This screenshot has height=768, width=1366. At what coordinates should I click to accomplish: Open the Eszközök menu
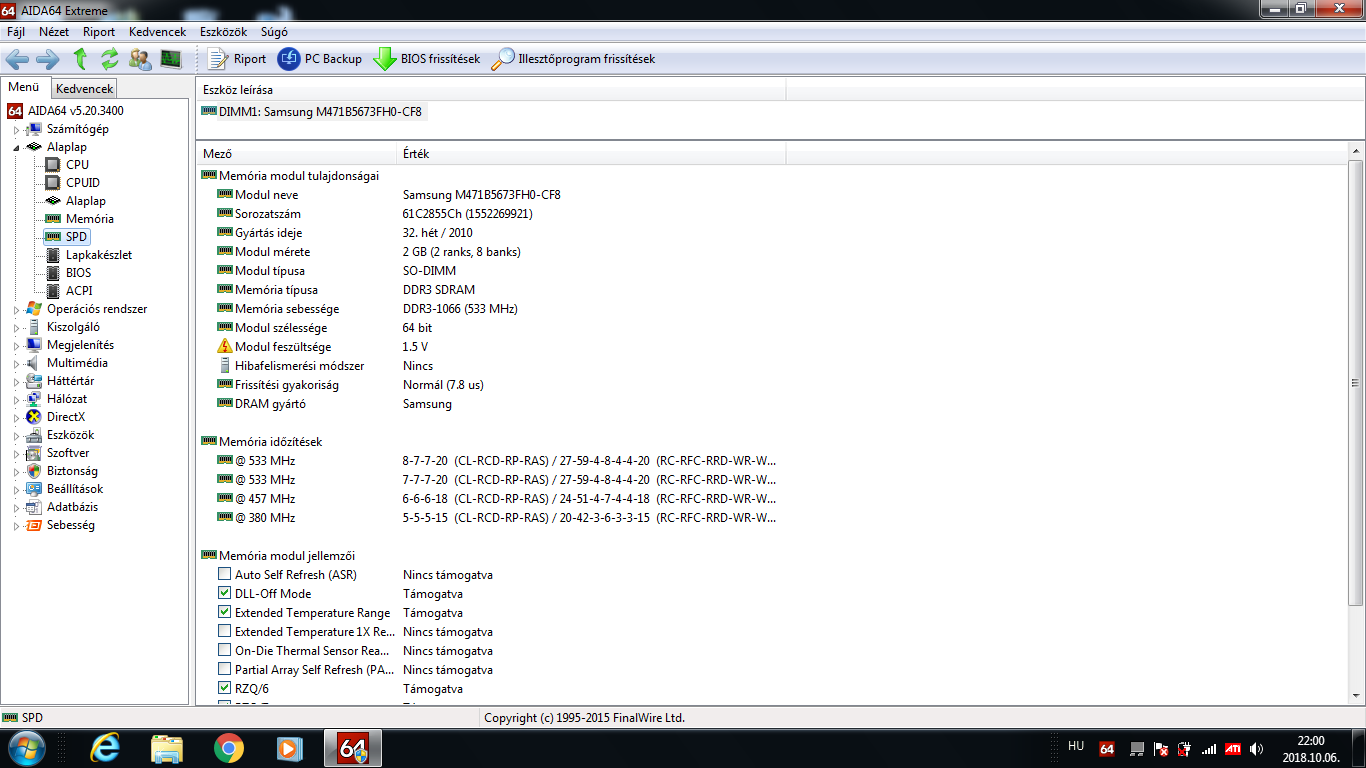tap(221, 32)
